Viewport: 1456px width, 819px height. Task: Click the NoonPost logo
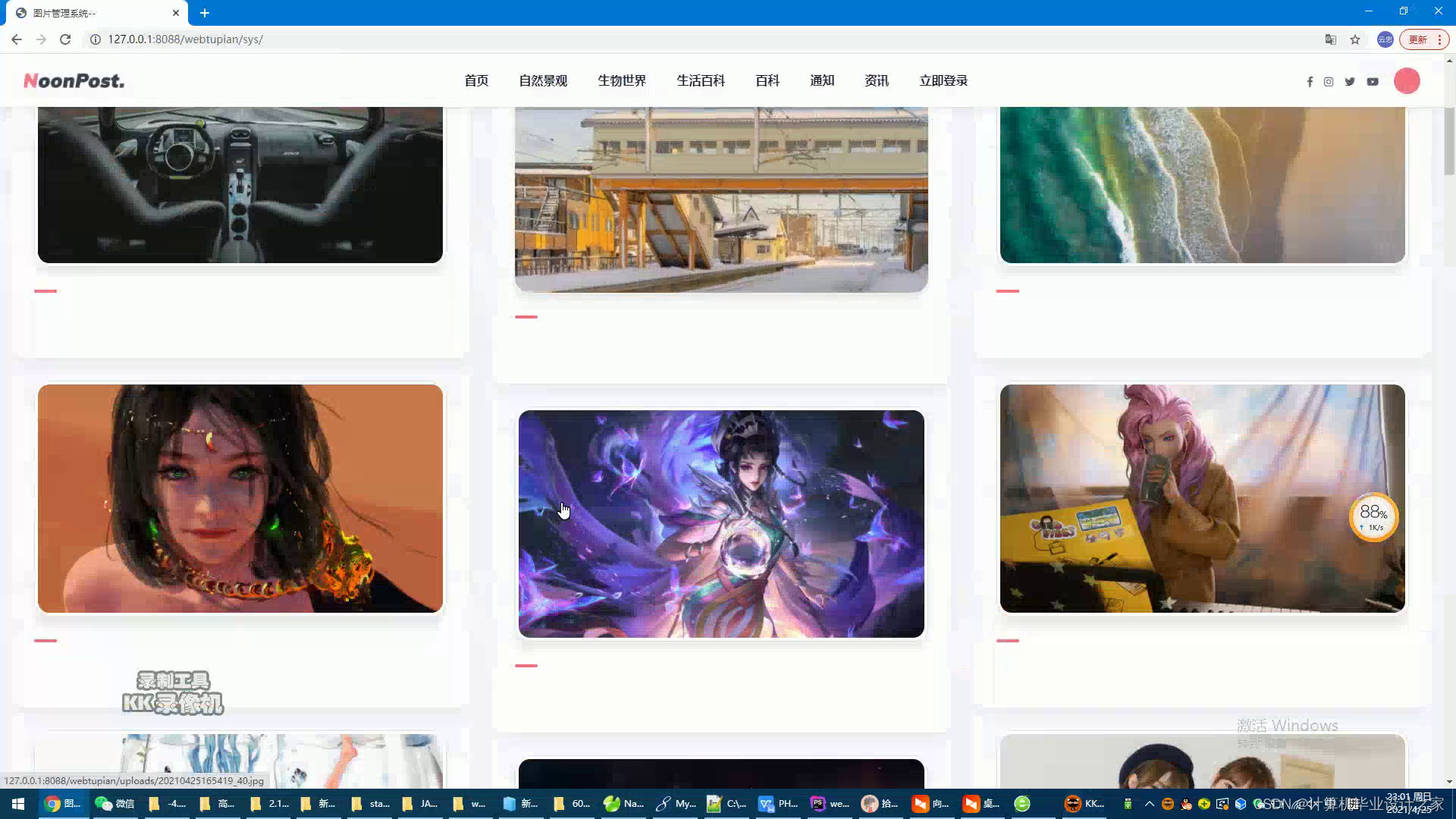coord(74,80)
